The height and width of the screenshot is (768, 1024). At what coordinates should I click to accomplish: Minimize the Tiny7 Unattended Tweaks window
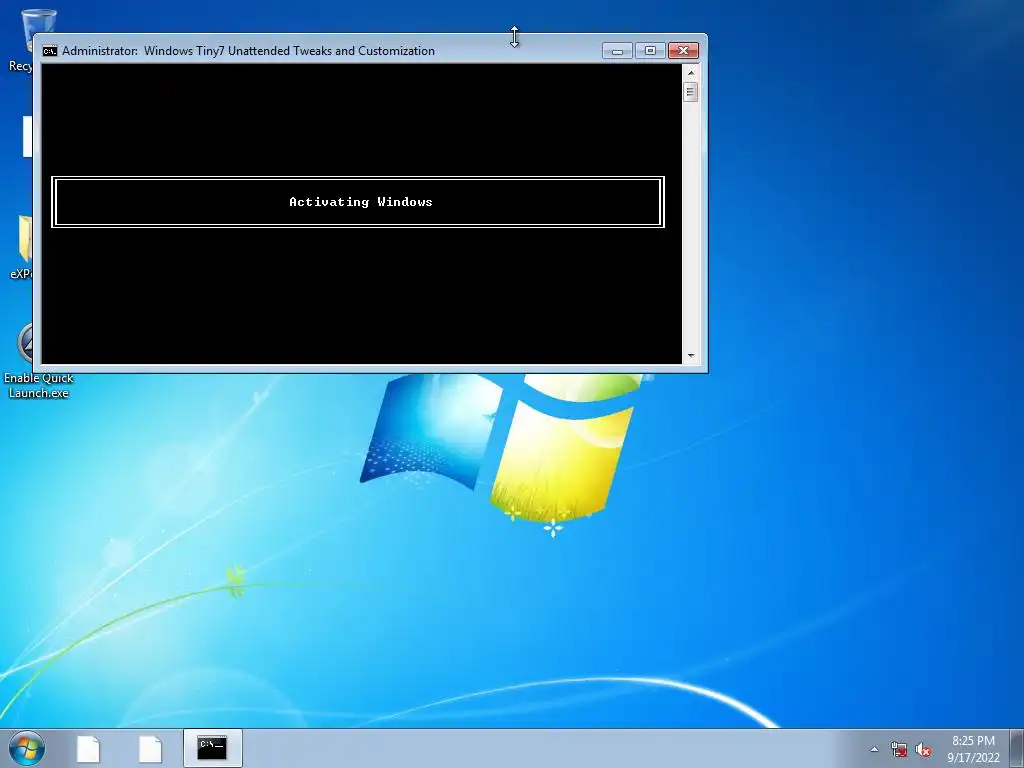coord(617,51)
